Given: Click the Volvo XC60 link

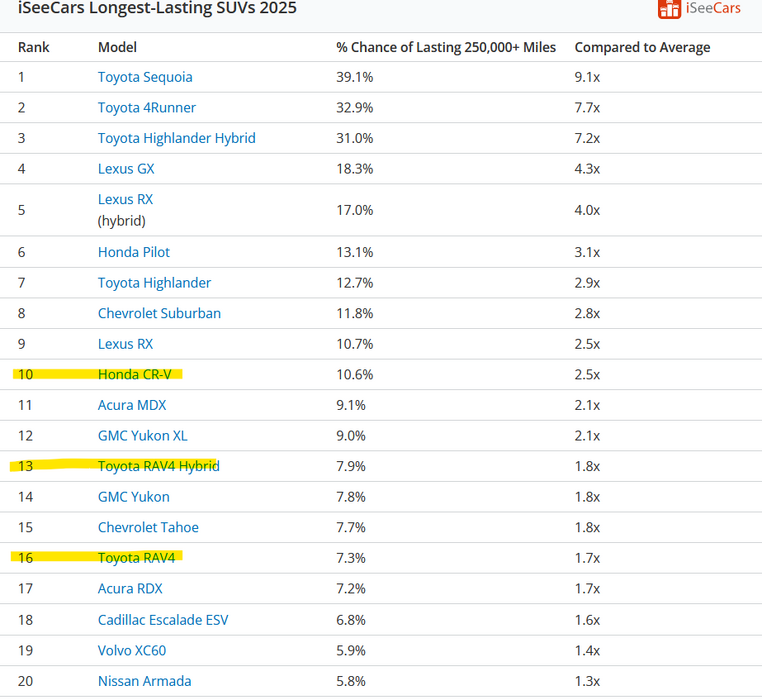Looking at the screenshot, I should [x=132, y=650].
